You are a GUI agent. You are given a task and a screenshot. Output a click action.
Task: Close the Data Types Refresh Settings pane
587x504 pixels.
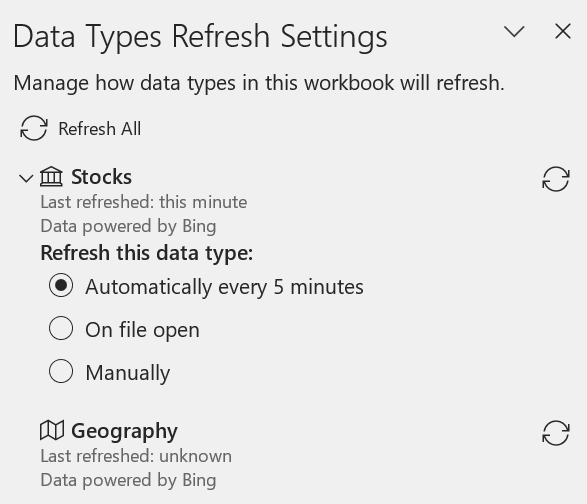[x=563, y=31]
